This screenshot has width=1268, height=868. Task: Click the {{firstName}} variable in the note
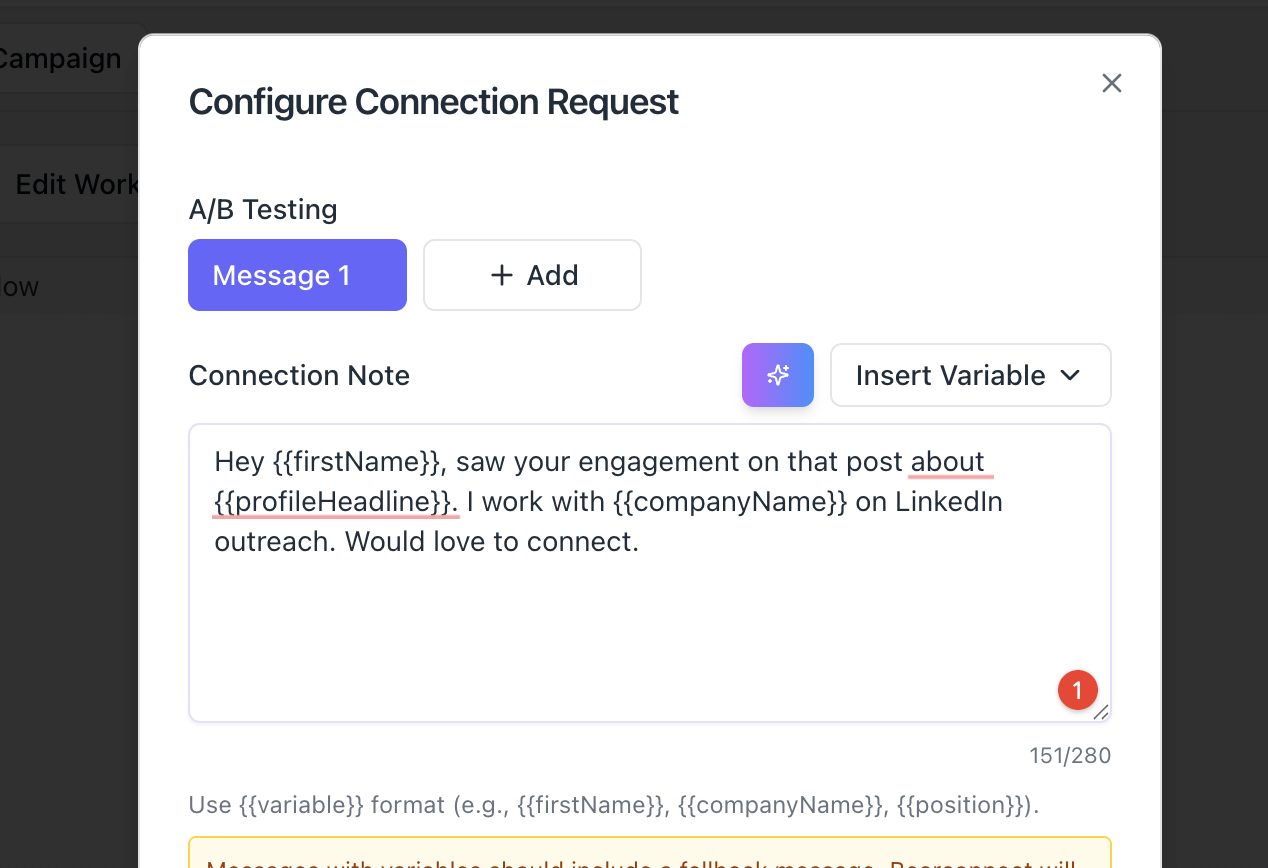coord(356,462)
